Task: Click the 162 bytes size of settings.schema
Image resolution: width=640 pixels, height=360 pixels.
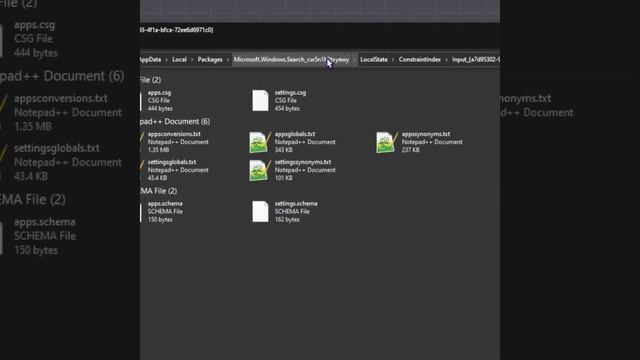Action: (287, 220)
